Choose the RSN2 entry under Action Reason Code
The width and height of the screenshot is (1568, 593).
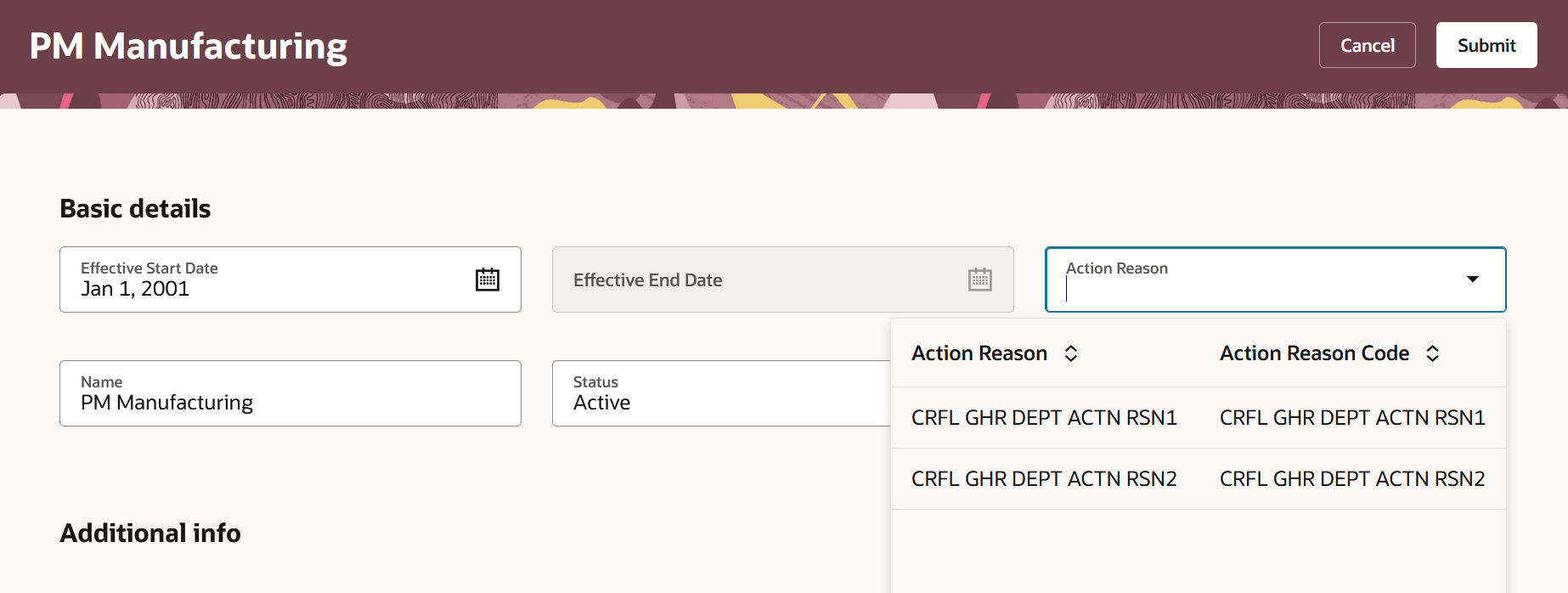[x=1352, y=479]
